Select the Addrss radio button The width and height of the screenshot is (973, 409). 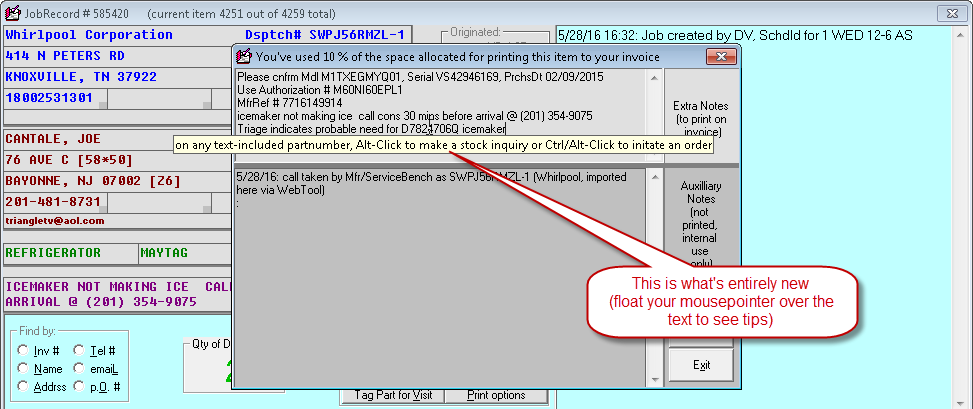(x=23, y=386)
